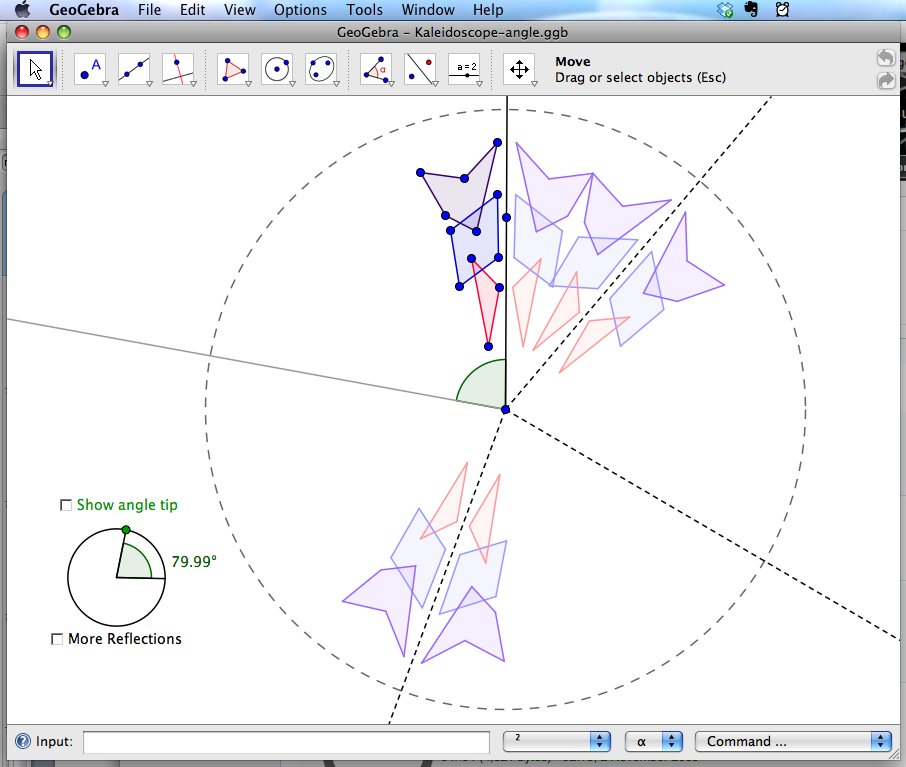The height and width of the screenshot is (767, 906).
Task: Select the New Point tool
Action: click(x=88, y=68)
